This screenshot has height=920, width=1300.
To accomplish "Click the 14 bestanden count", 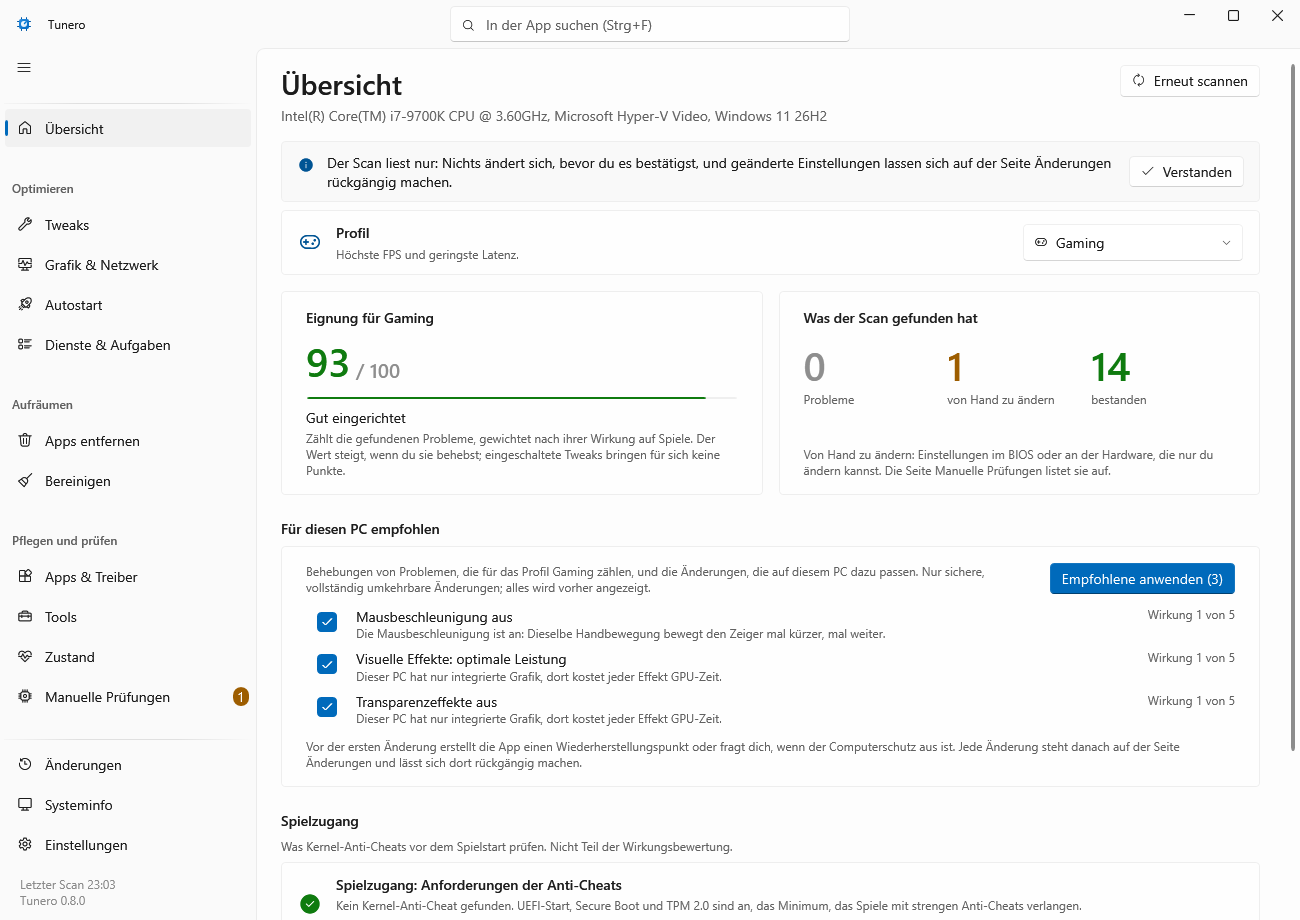I will 1110,368.
